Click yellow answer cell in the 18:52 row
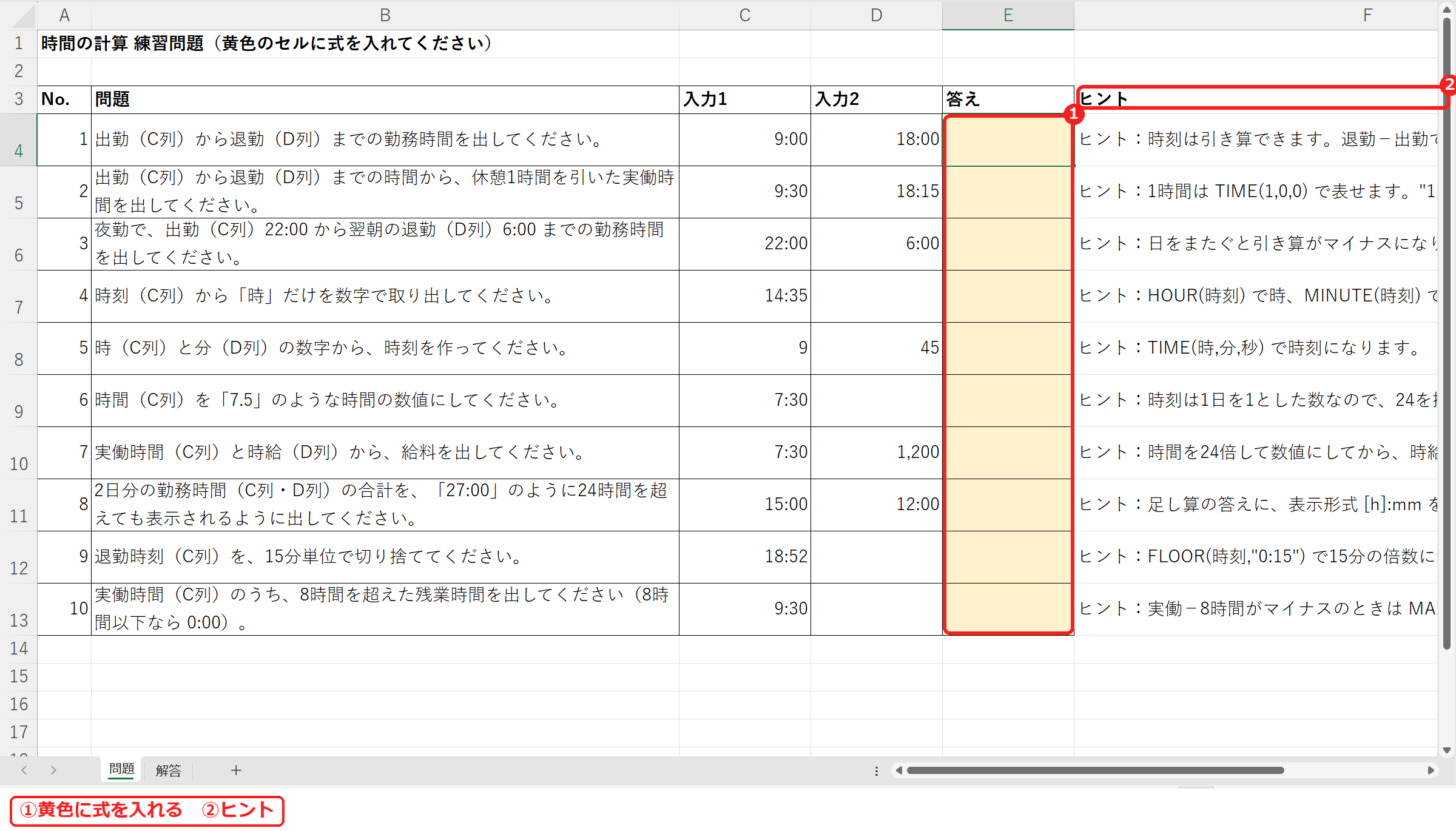 pyautogui.click(x=1008, y=557)
